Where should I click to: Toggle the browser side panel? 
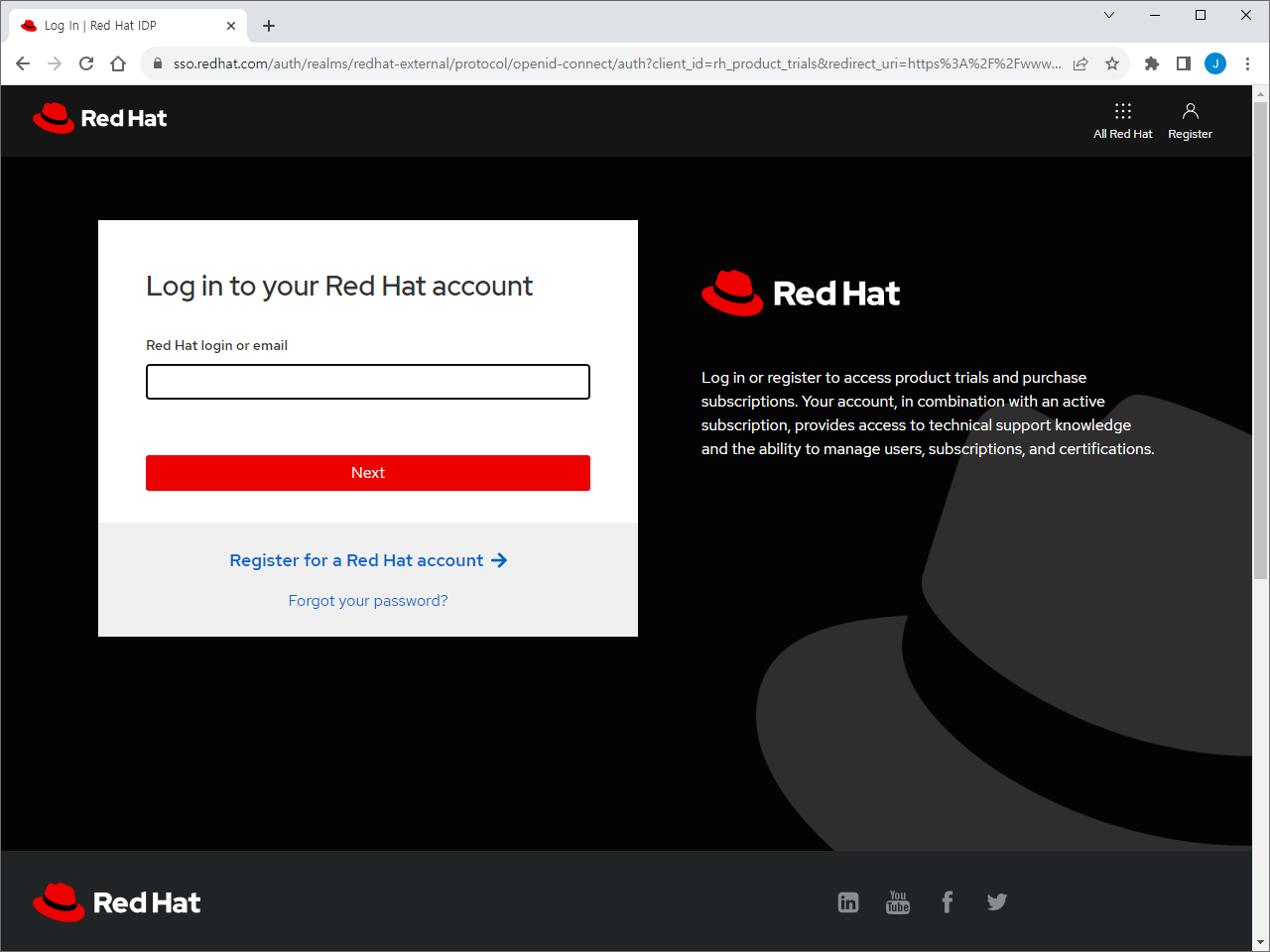(1184, 63)
